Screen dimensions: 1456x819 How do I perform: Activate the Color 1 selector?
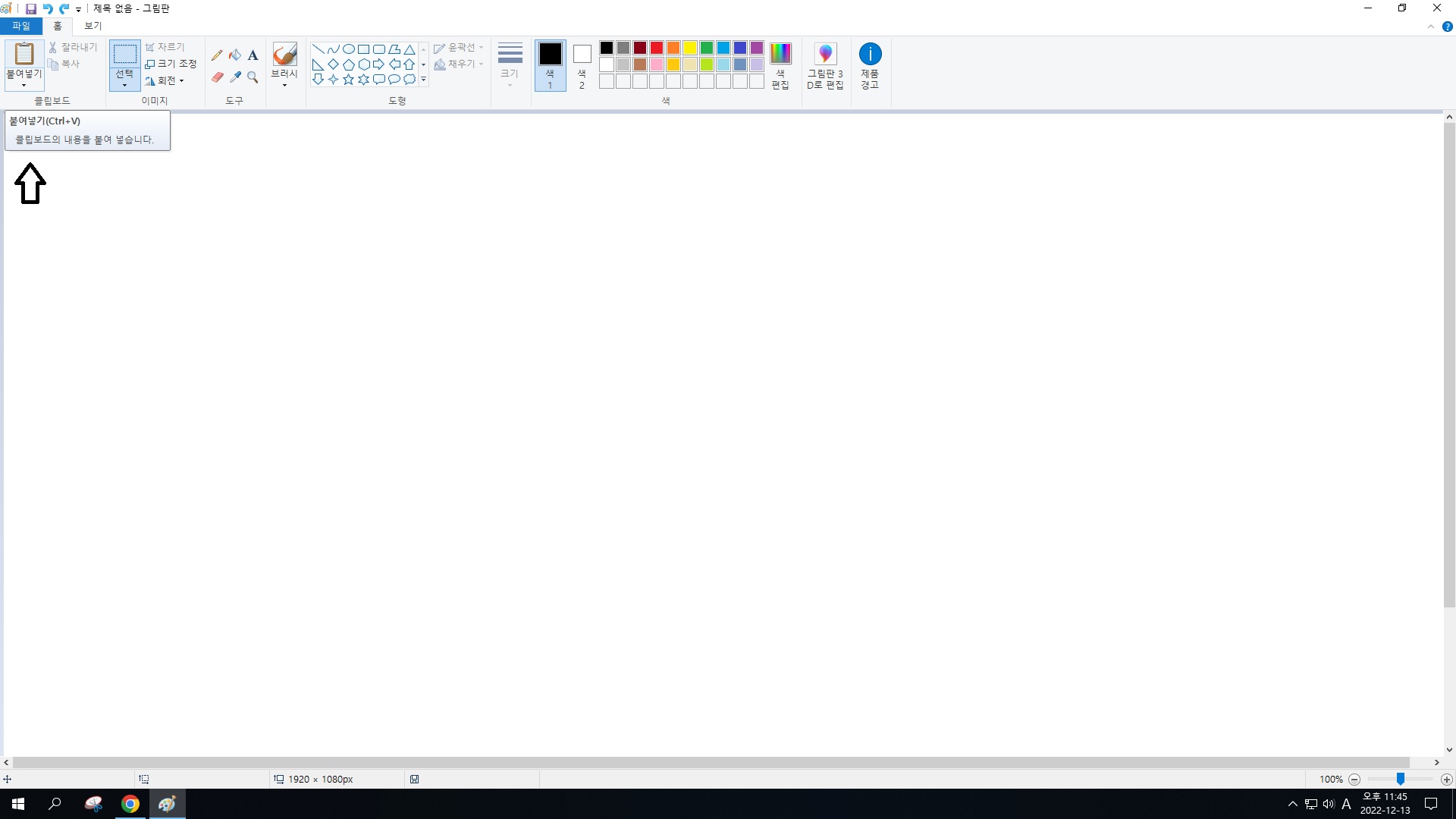tap(550, 65)
